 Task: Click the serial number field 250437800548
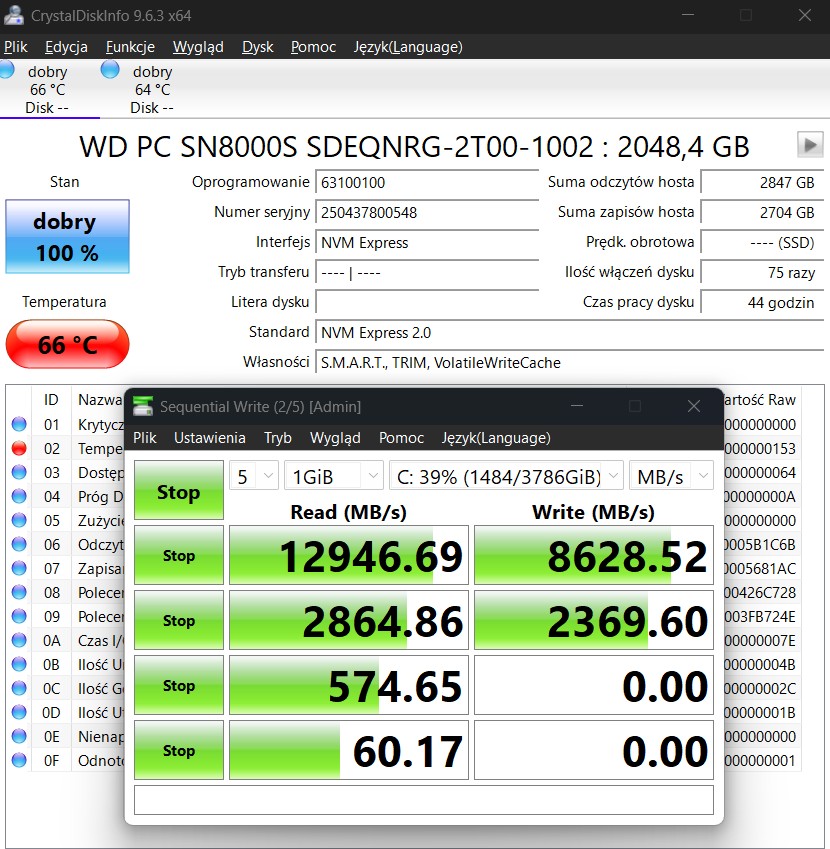pos(427,212)
